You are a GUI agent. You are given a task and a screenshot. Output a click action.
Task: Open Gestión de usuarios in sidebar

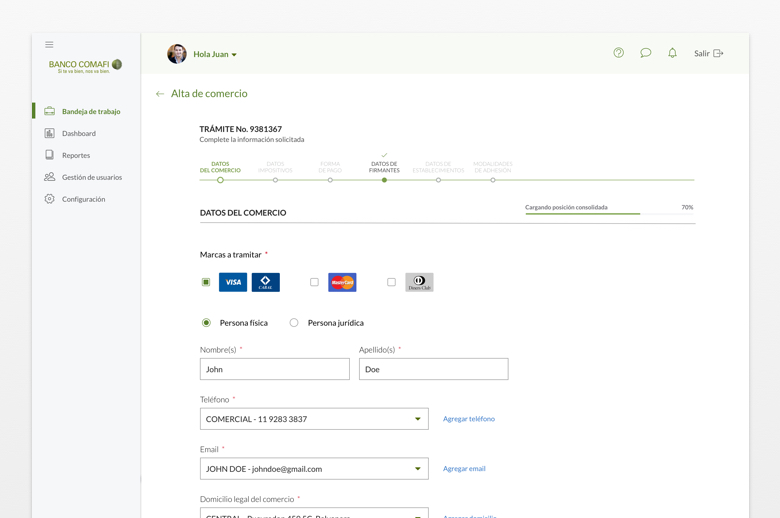point(91,177)
